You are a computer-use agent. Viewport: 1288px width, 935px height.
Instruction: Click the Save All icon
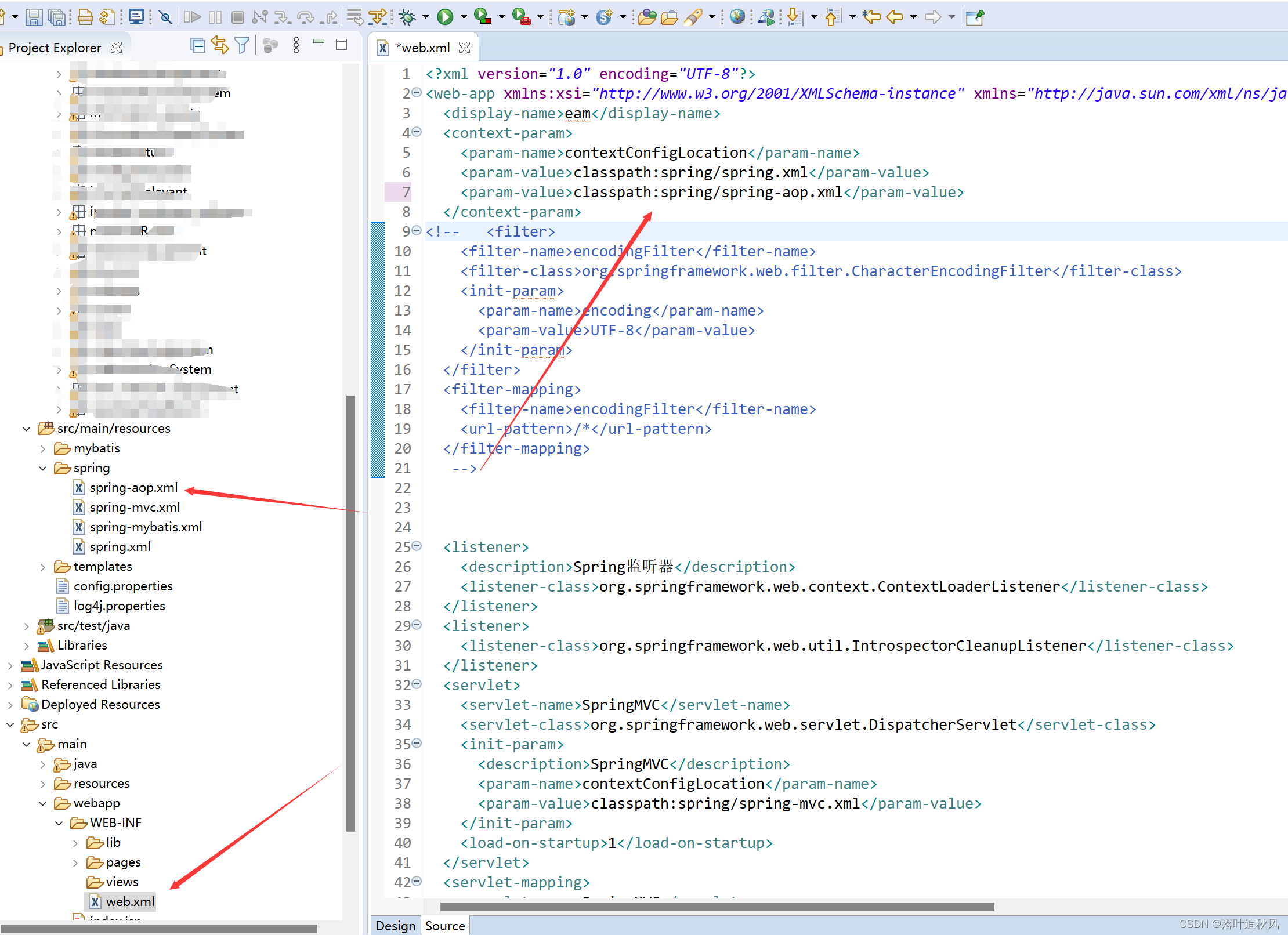[x=57, y=17]
